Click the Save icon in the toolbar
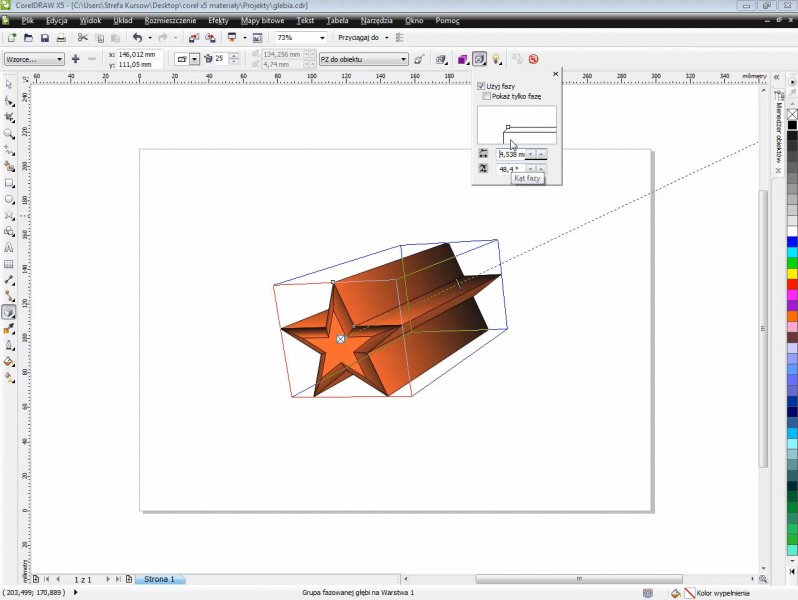This screenshot has width=798, height=600. coord(44,38)
